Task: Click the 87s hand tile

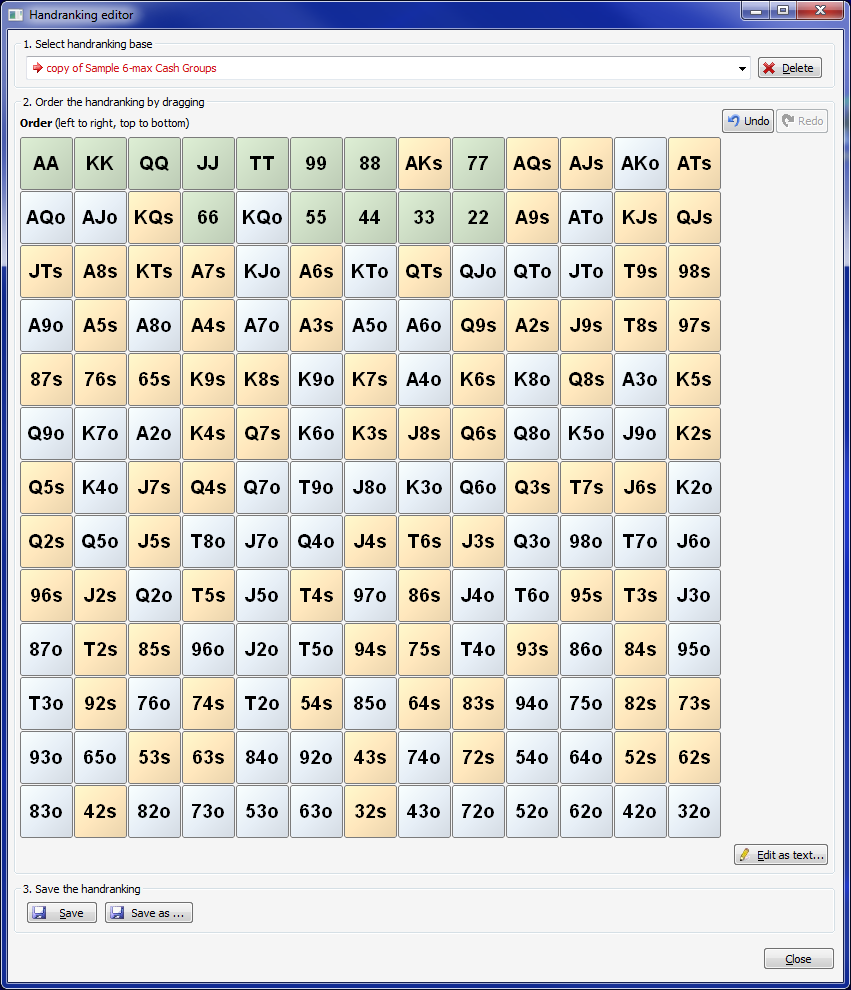Action: [x=46, y=379]
